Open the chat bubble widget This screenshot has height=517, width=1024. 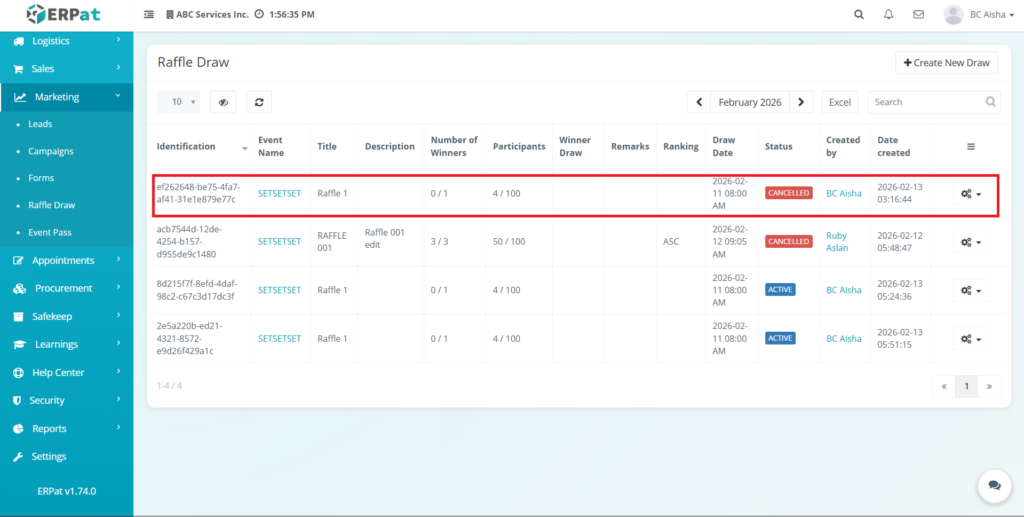994,485
